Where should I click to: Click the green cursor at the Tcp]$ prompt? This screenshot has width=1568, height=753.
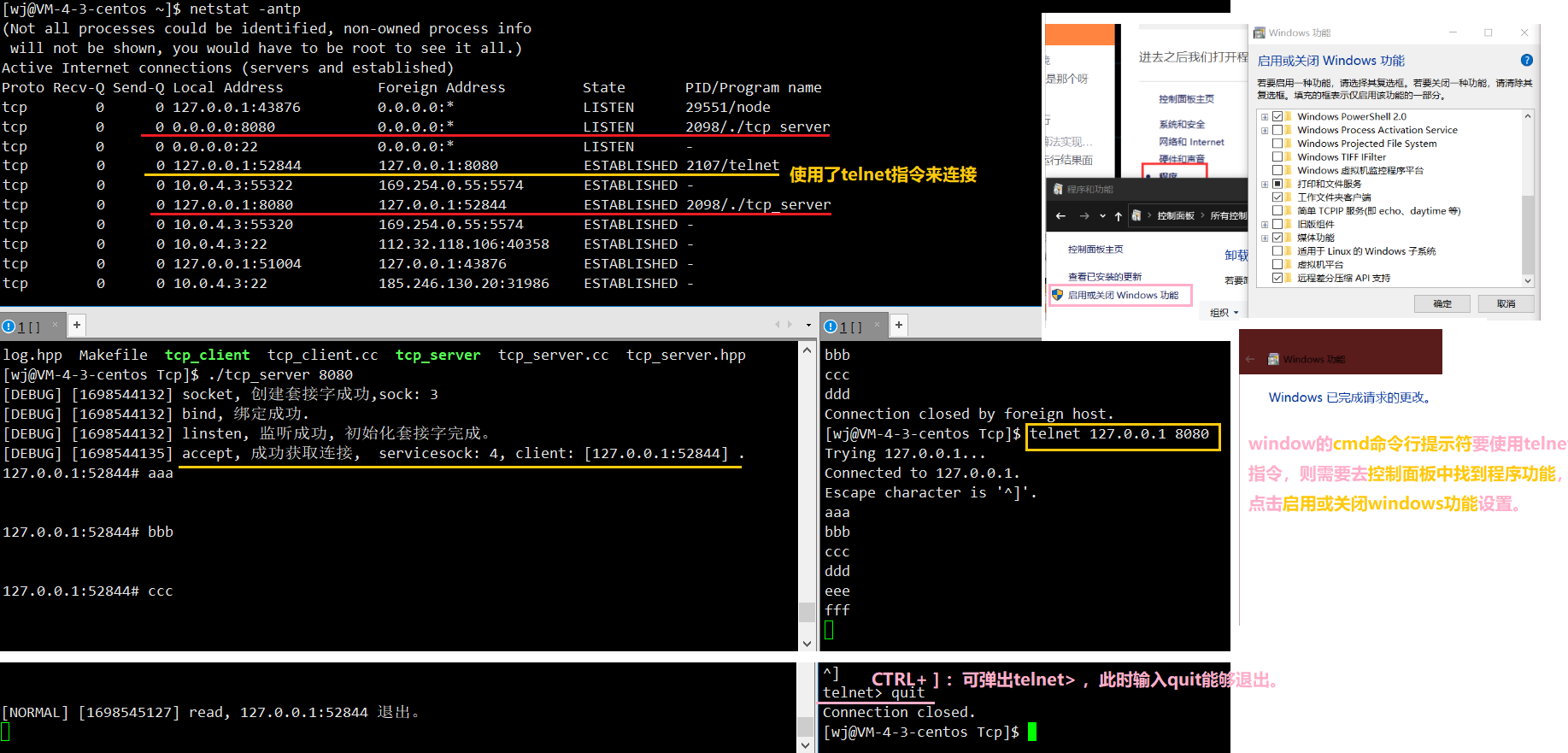[1032, 732]
